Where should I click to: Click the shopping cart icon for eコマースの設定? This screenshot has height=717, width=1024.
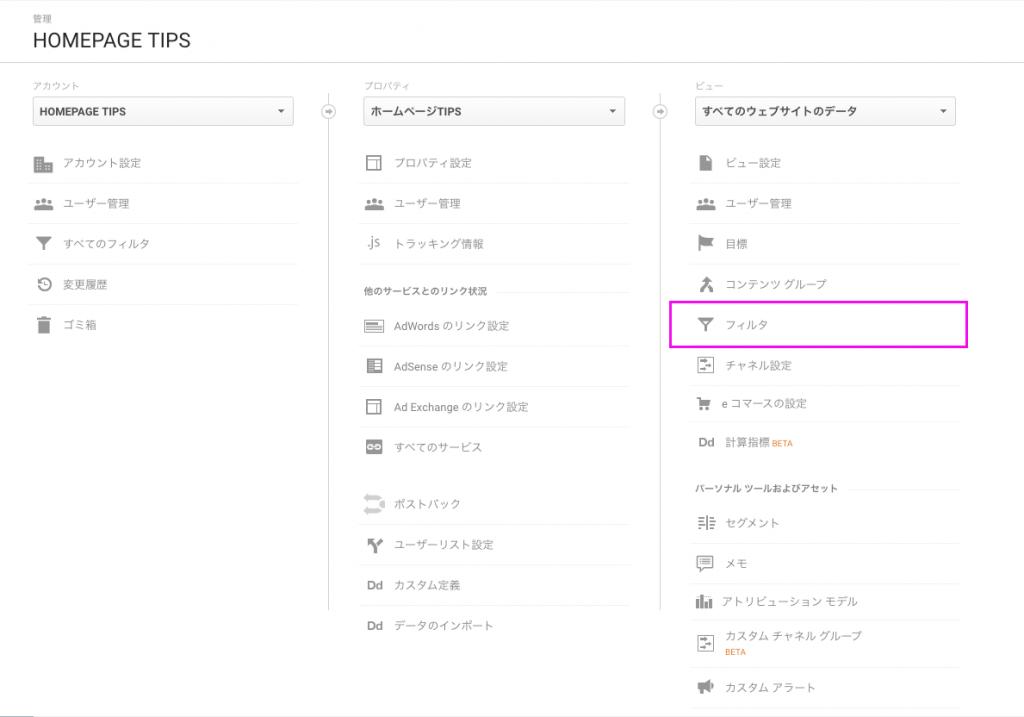coord(703,404)
